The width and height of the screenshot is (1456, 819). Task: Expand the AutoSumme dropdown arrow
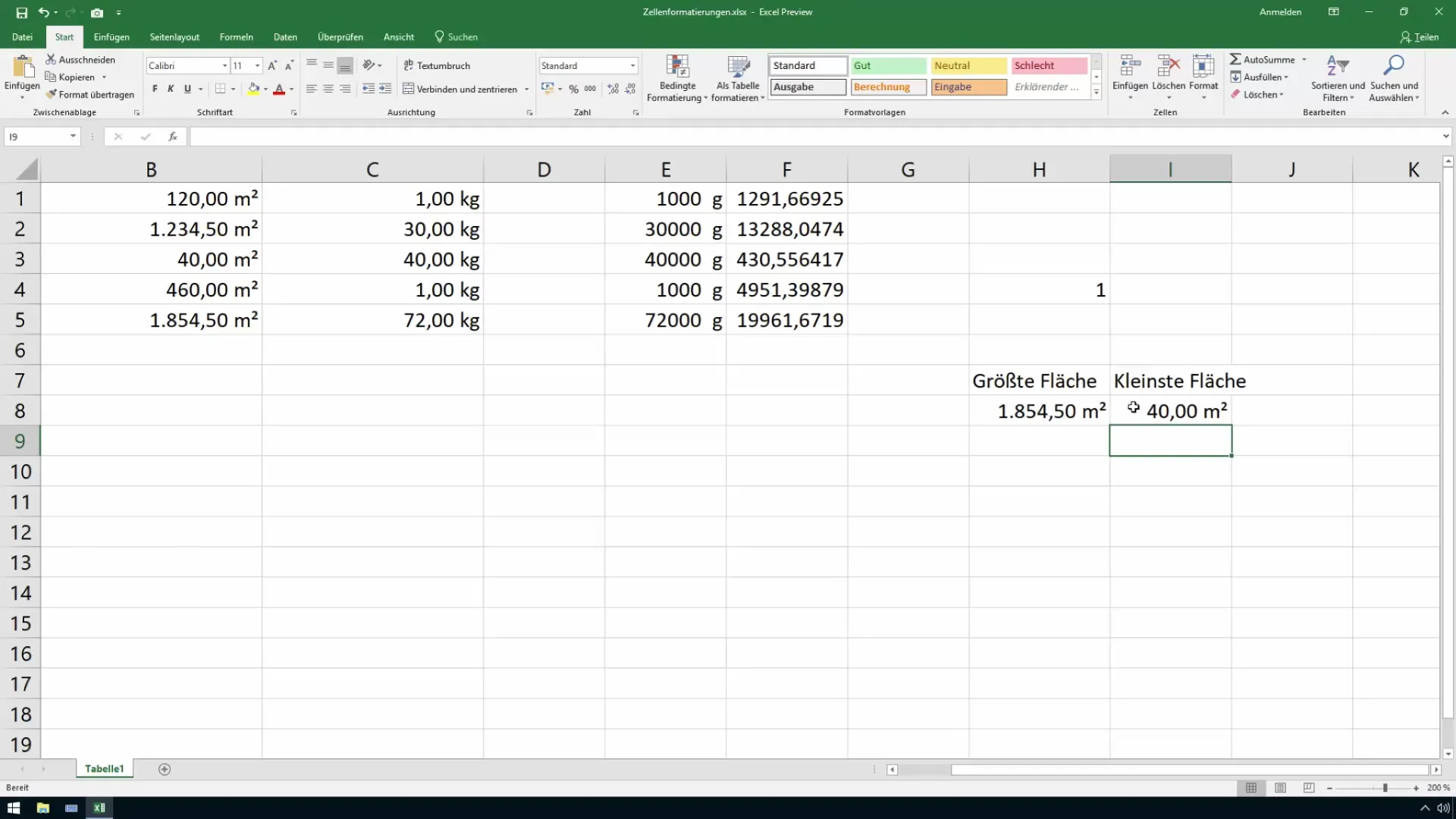click(x=1304, y=60)
